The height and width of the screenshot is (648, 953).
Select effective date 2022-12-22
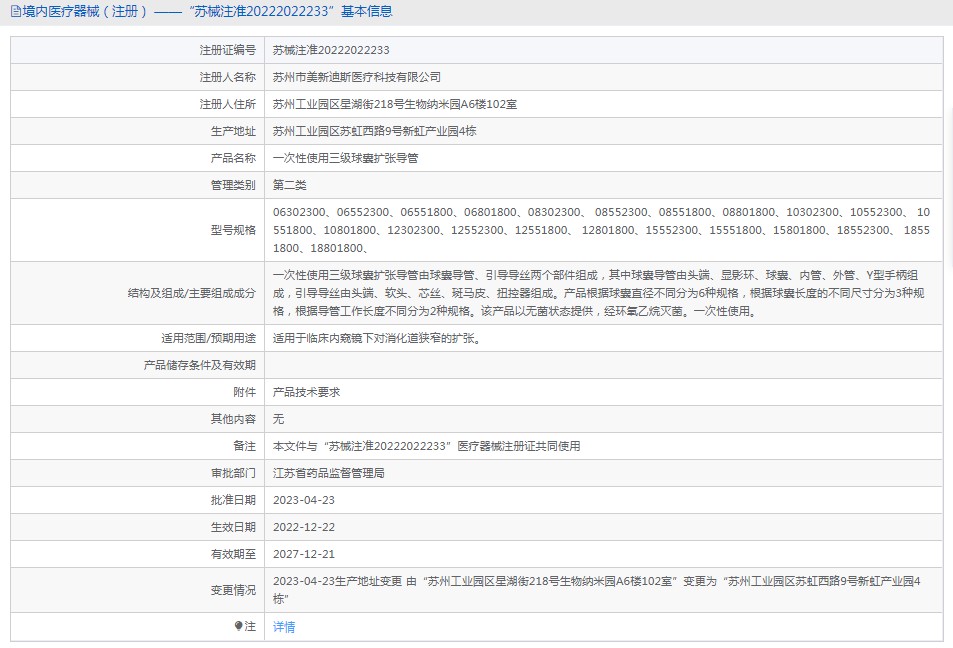[x=304, y=527]
